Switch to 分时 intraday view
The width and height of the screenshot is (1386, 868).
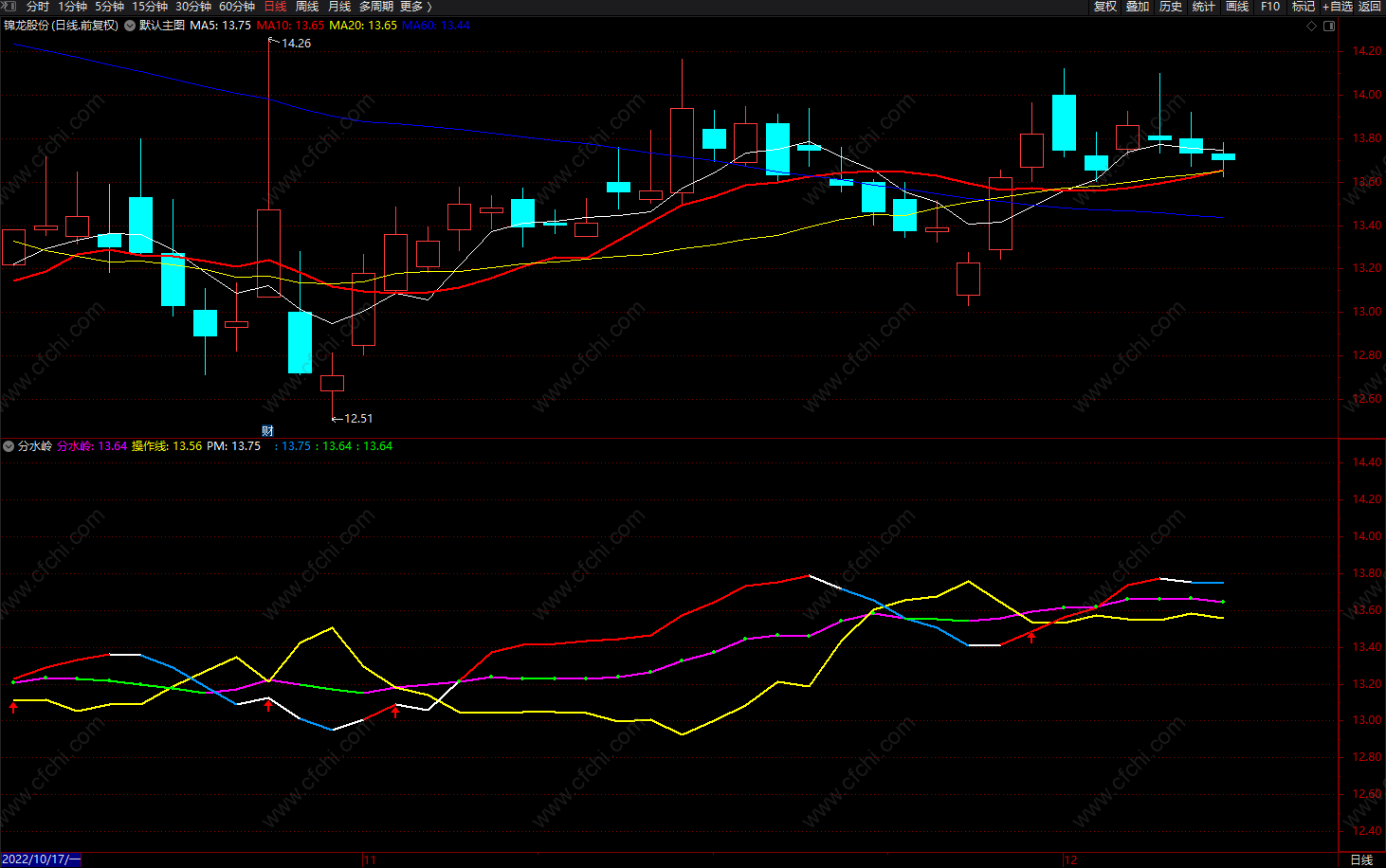pyautogui.click(x=37, y=7)
